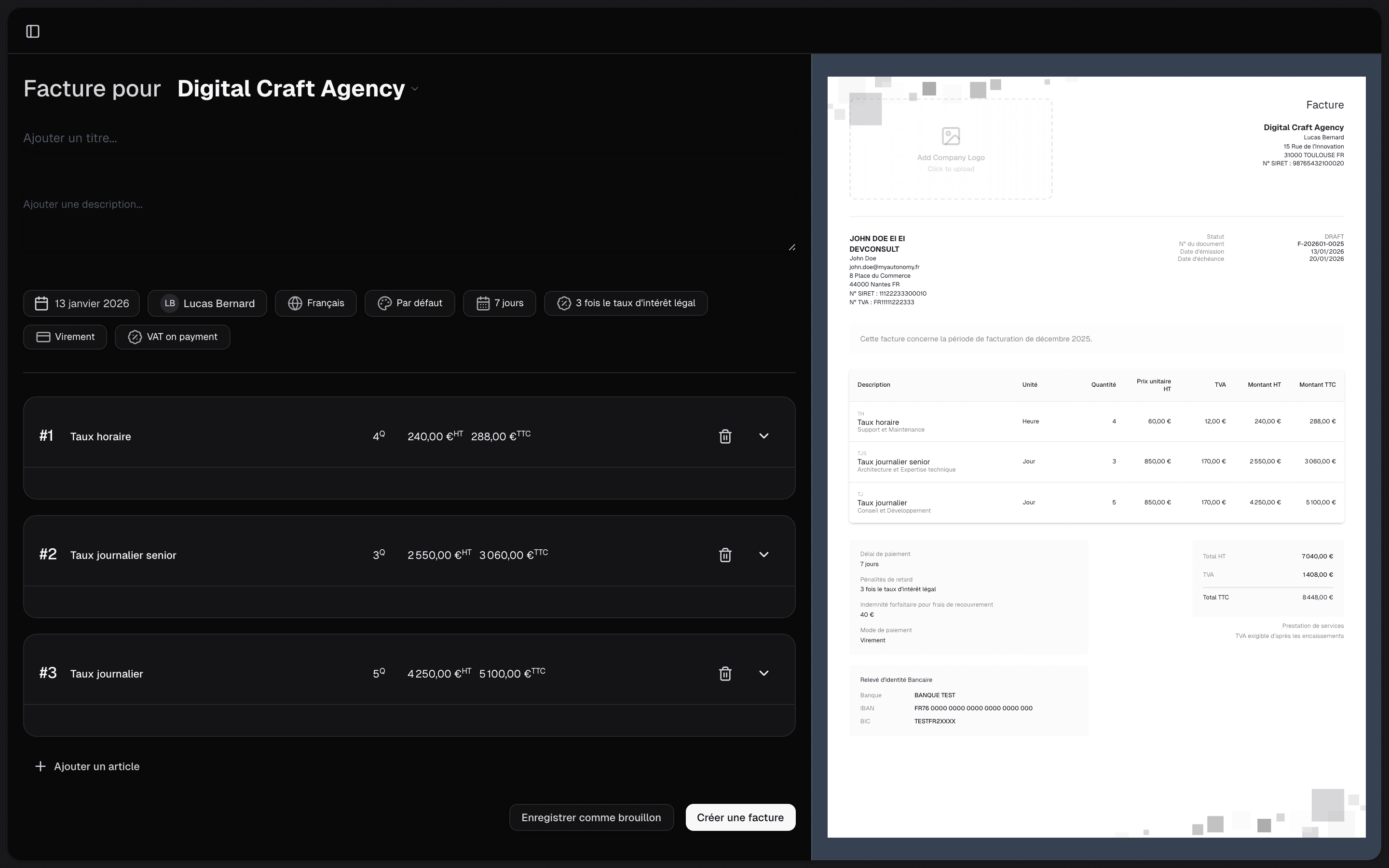Open the 7 jours payment delay selector

[x=499, y=303]
